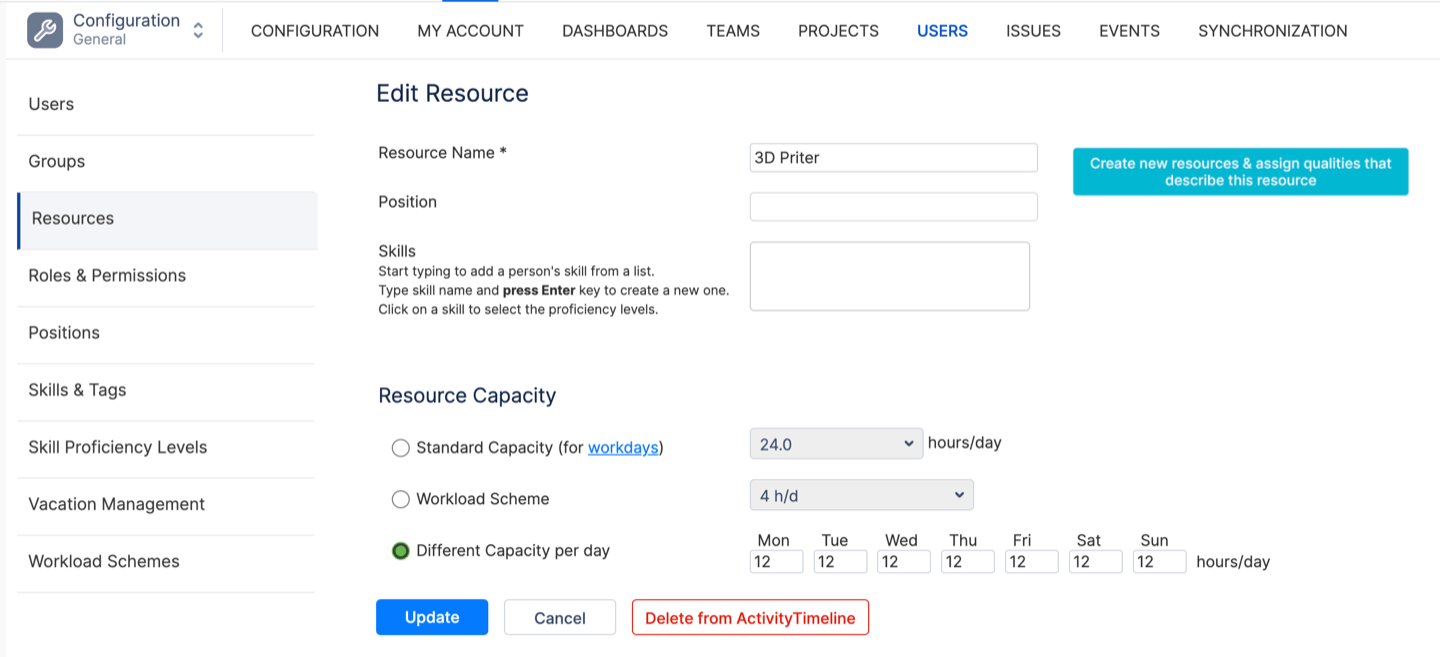Select the Workload Scheme radio button
Viewport: 1440px width, 657px height.
pyautogui.click(x=400, y=499)
